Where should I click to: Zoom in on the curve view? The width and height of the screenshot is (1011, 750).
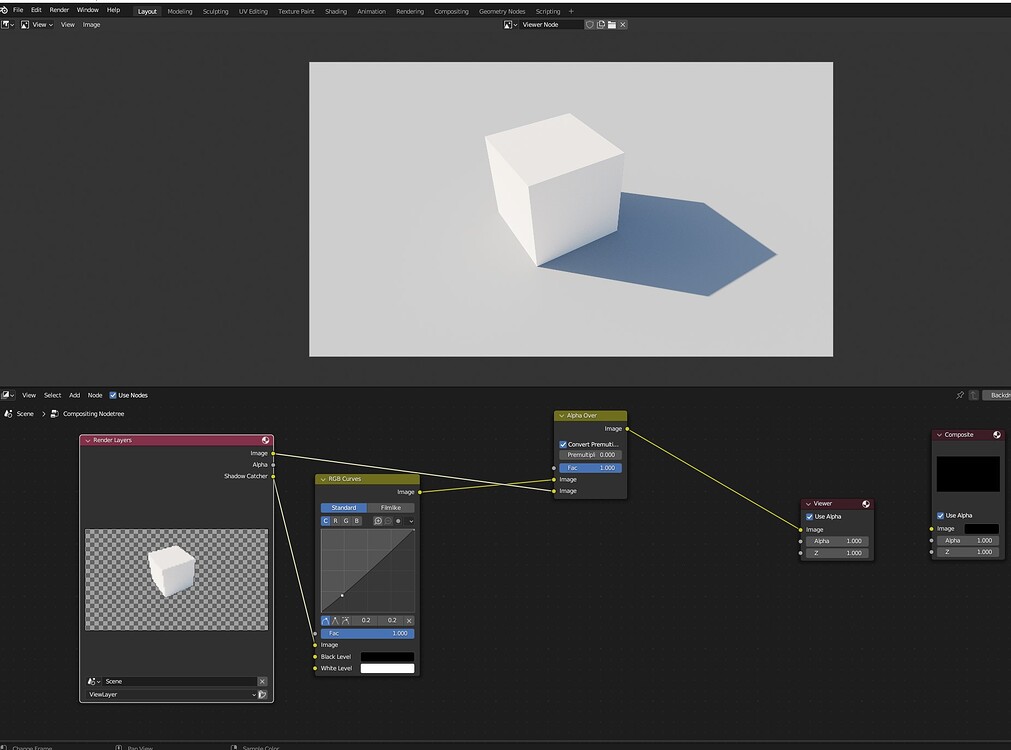coord(378,521)
